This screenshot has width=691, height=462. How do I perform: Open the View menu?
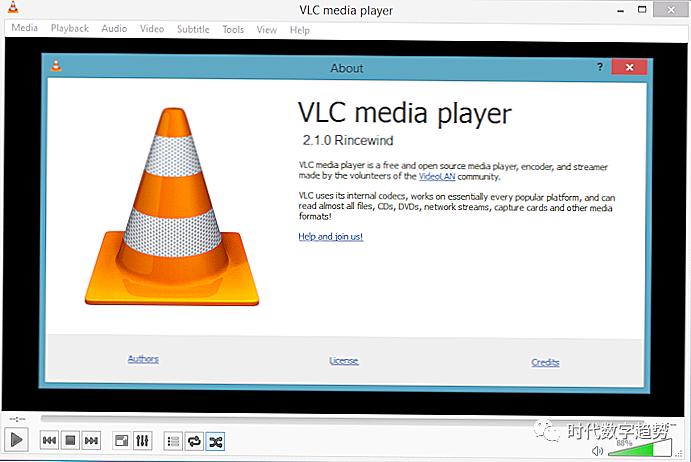tap(267, 30)
